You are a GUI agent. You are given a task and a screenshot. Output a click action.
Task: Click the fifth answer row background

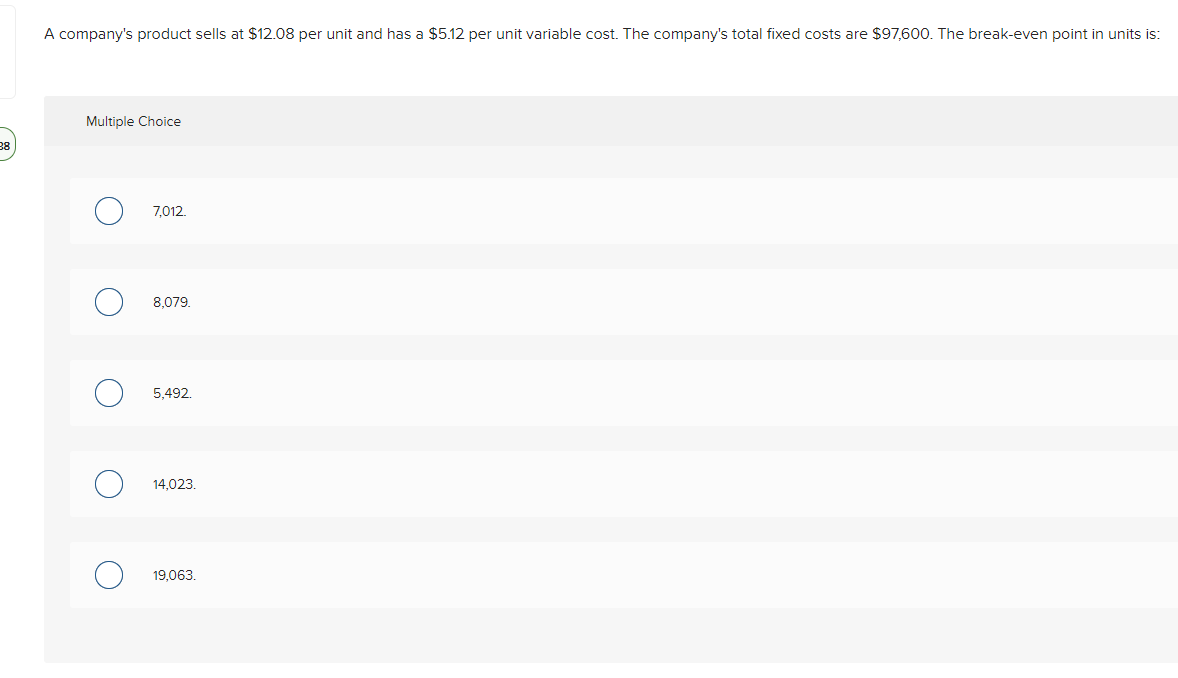tap(600, 575)
